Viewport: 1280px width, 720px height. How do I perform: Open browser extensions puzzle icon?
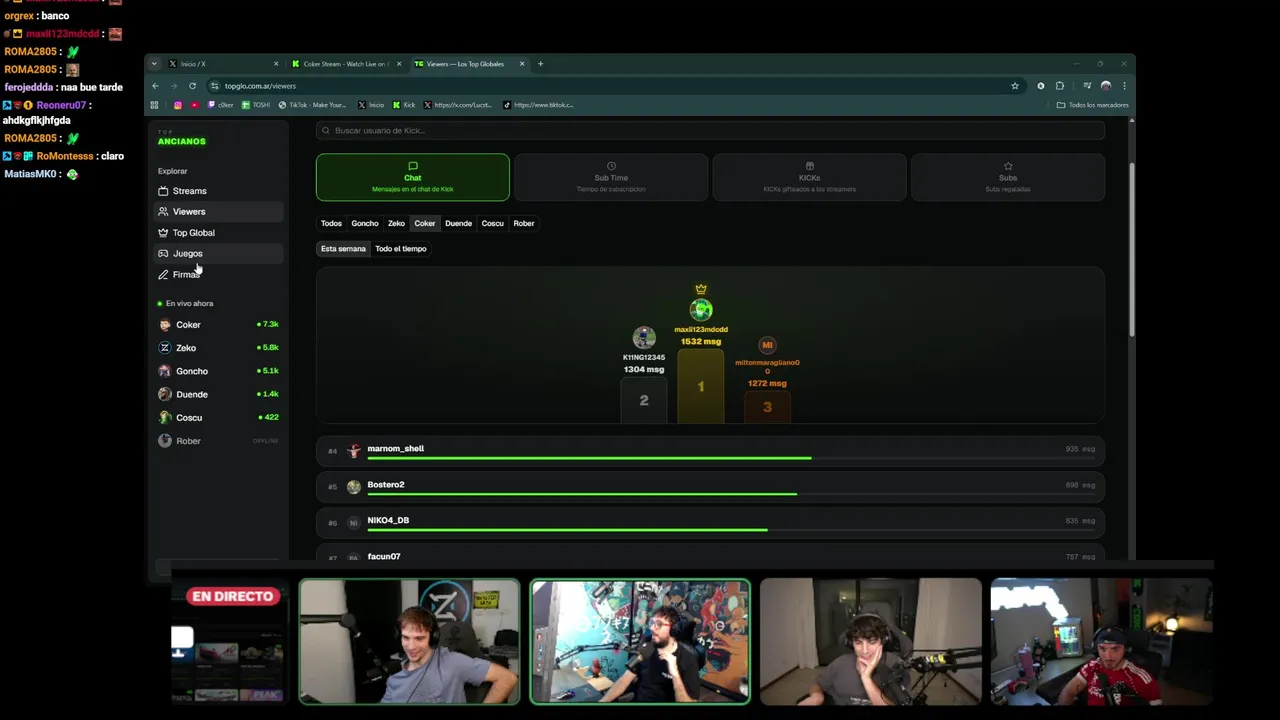[x=1060, y=86]
